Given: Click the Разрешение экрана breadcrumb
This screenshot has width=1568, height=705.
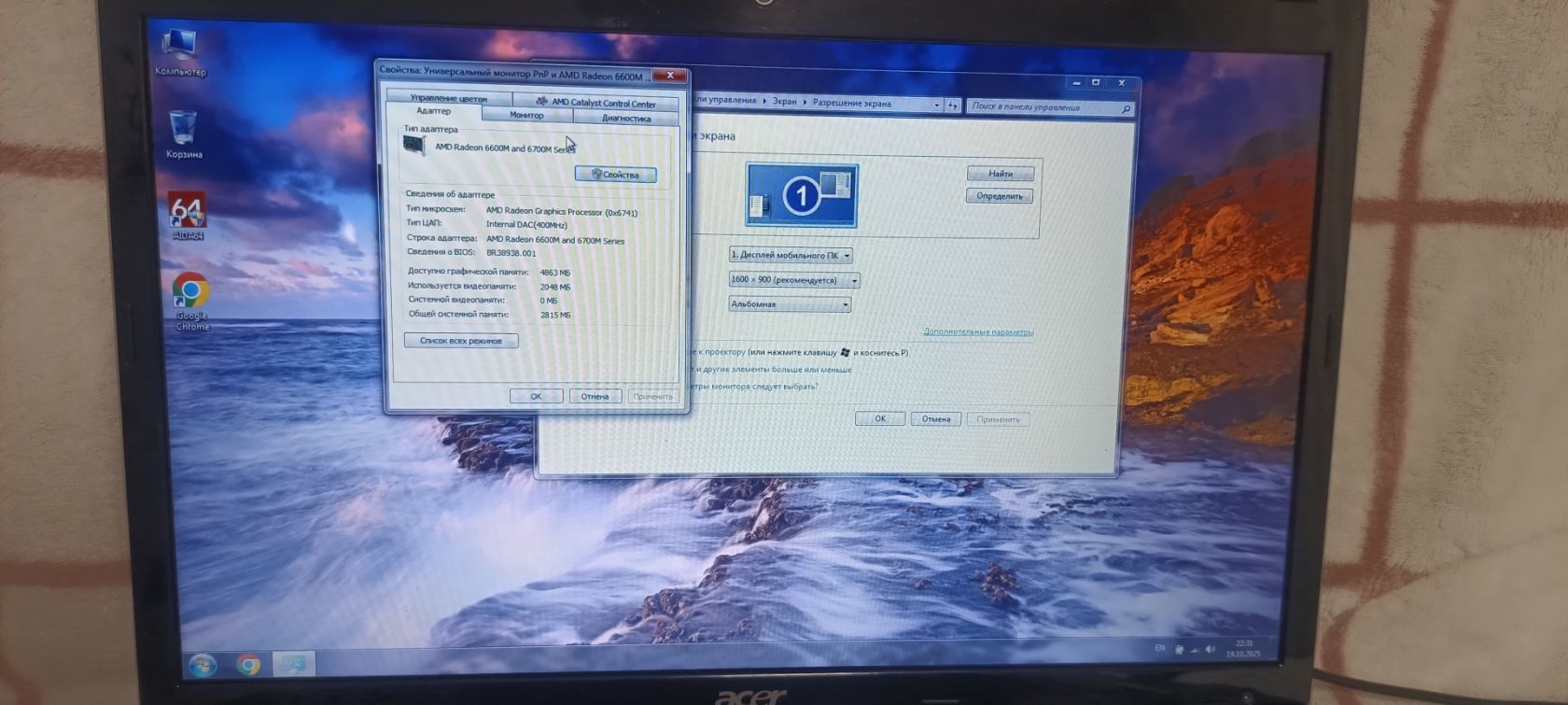Looking at the screenshot, I should 852,103.
